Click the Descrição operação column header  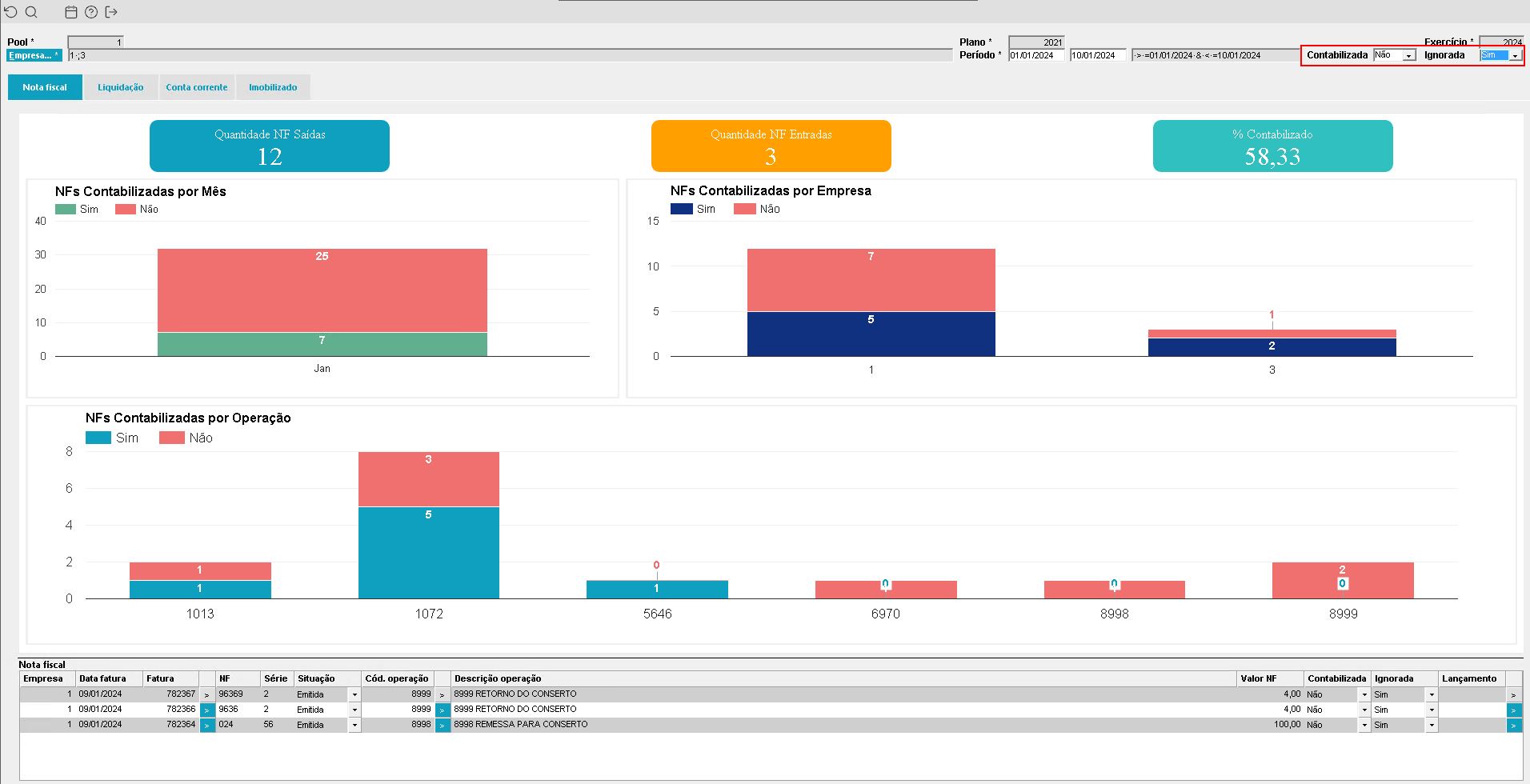click(844, 678)
